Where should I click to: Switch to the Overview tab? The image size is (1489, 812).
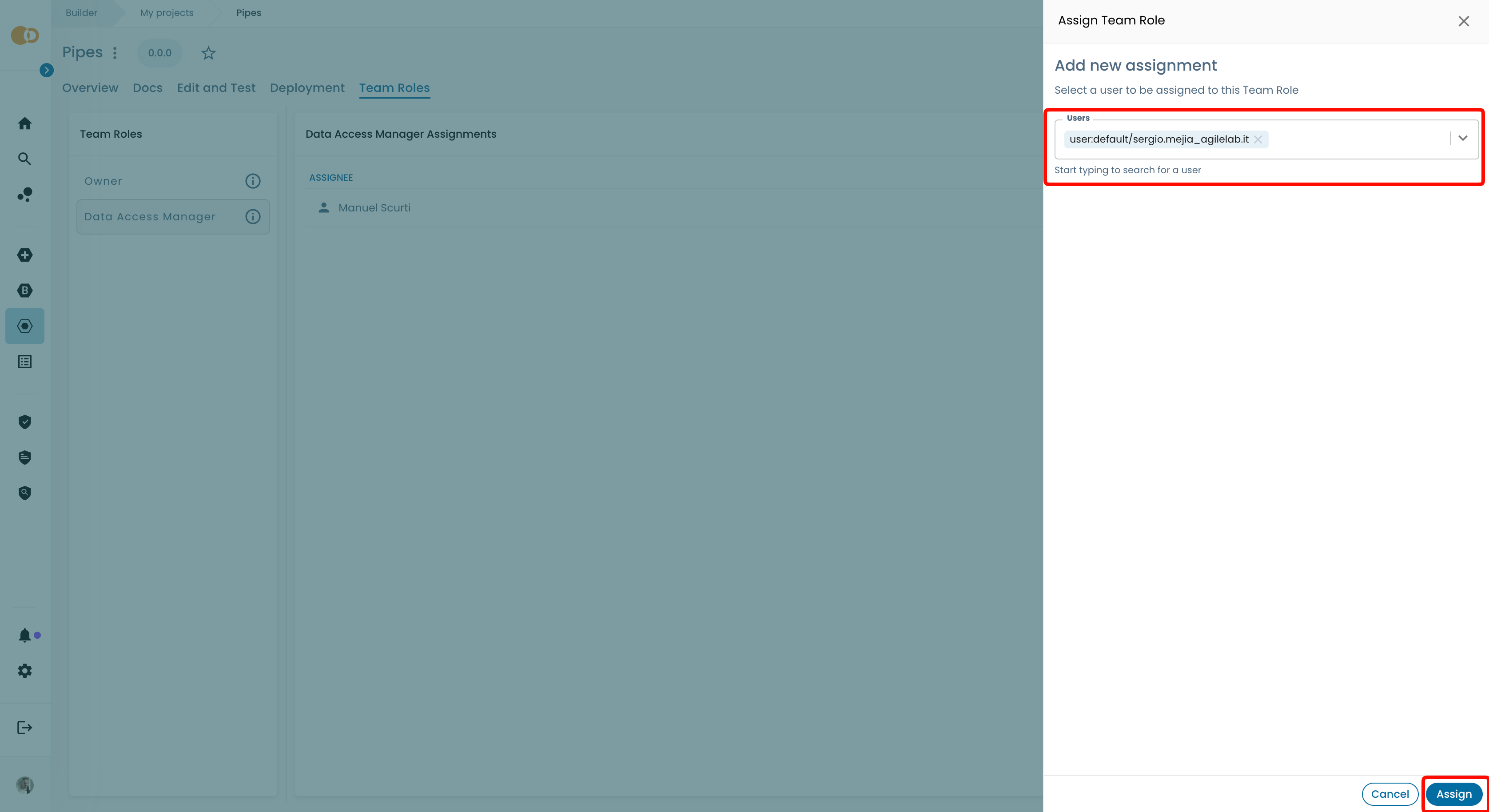tap(90, 88)
